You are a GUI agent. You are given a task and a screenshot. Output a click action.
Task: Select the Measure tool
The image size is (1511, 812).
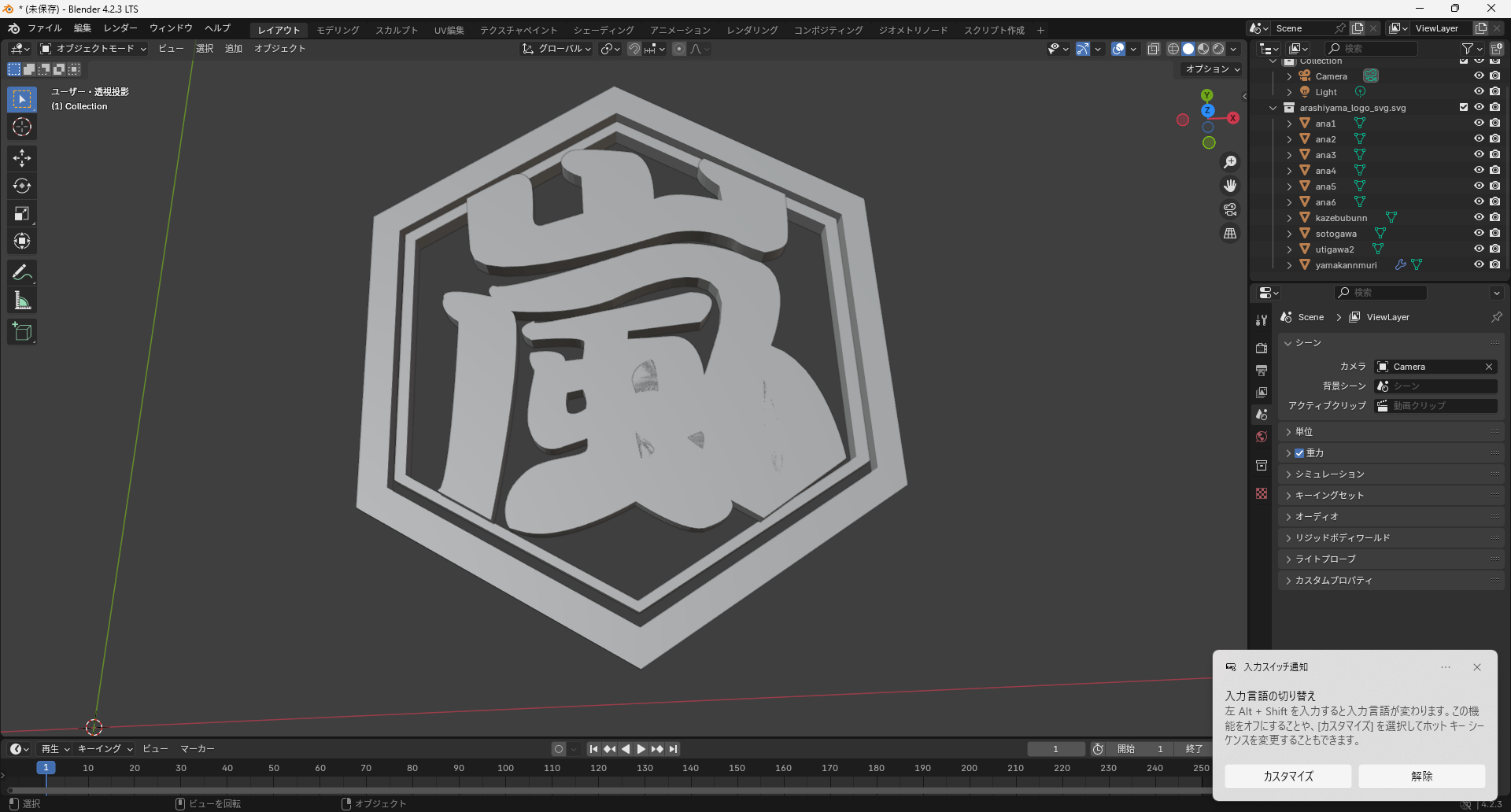click(22, 301)
